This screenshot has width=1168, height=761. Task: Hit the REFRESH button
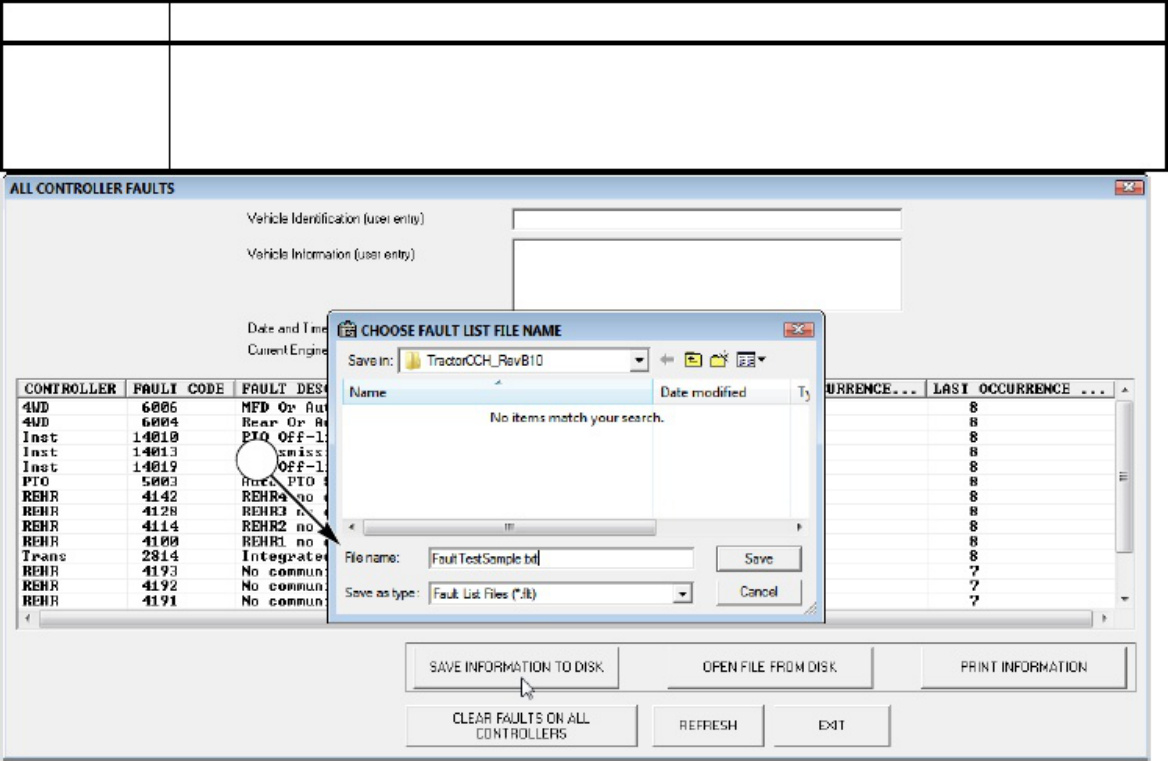(708, 726)
